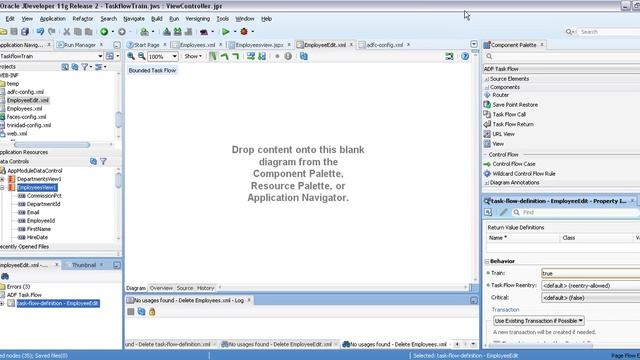Open the Task Flow Reentry dropdown
Viewport: 640px width, 360px height.
point(591,285)
